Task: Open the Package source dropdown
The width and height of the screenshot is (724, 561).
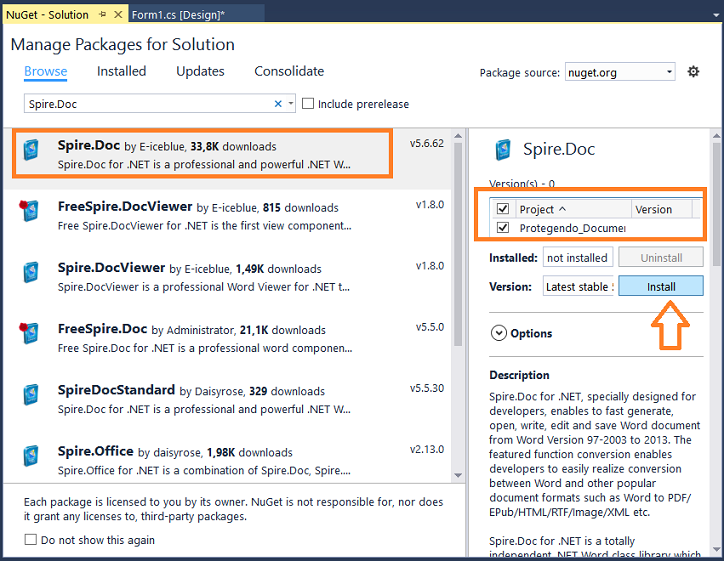Action: 620,72
